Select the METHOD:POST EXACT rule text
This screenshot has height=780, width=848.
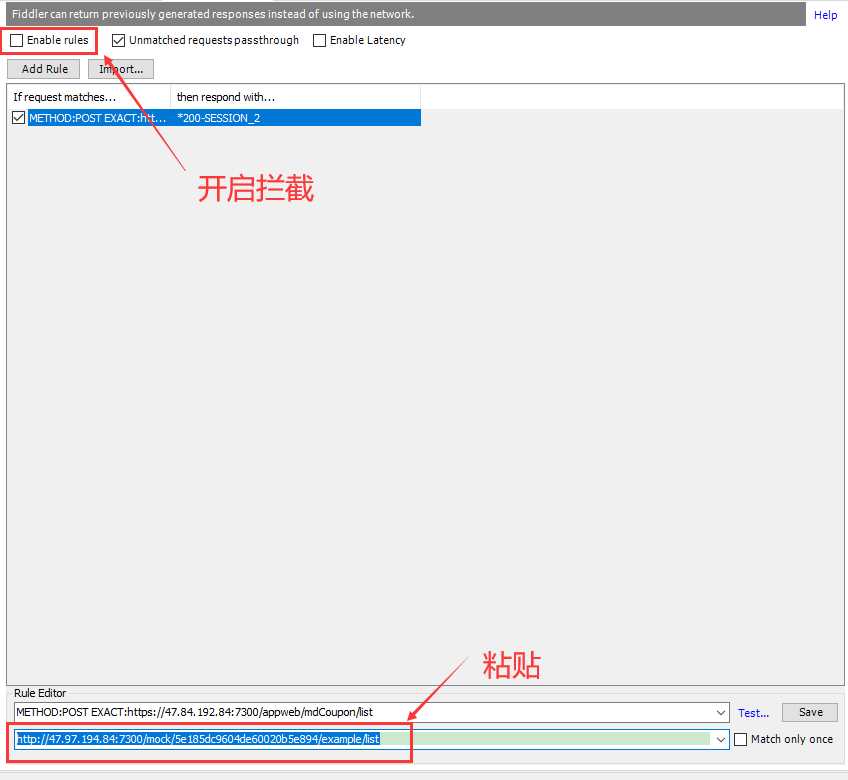[98, 118]
